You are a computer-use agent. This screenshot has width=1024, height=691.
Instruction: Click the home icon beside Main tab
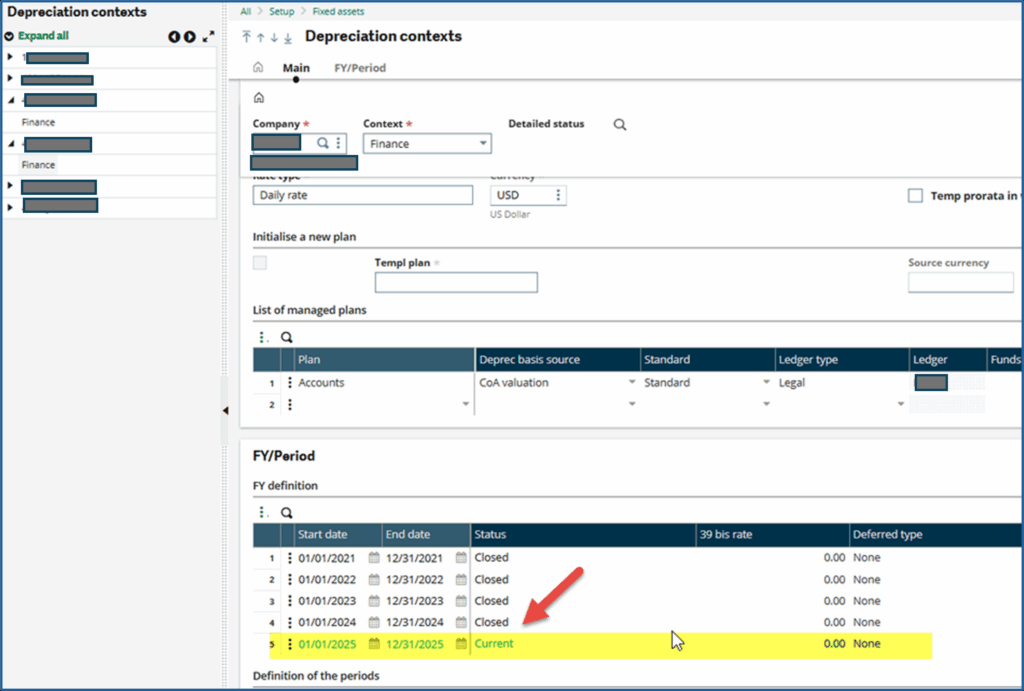pyautogui.click(x=258, y=68)
